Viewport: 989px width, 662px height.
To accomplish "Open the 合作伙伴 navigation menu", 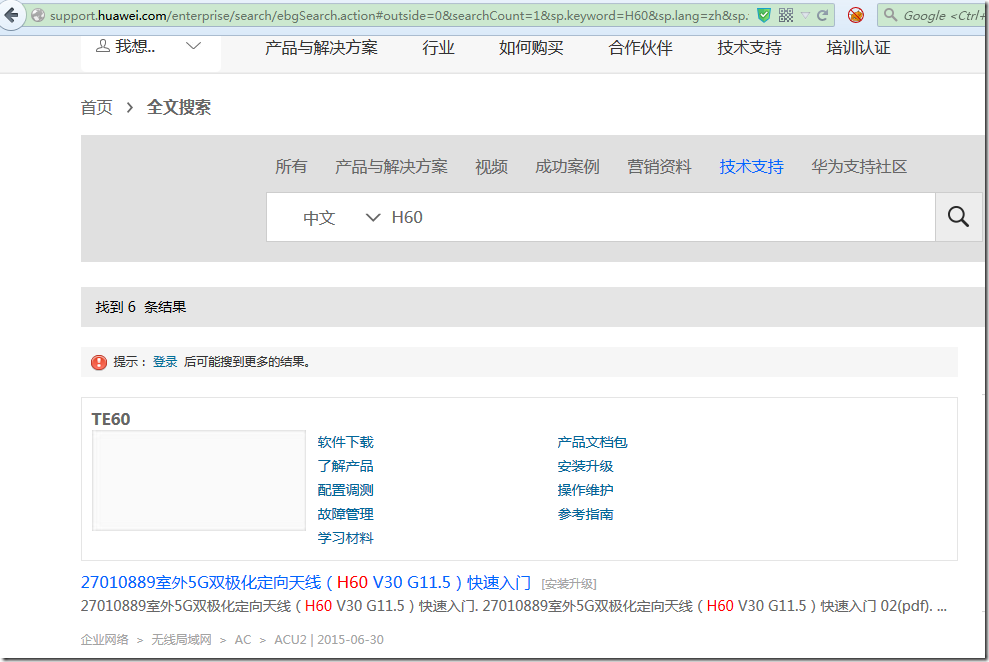I will [640, 48].
